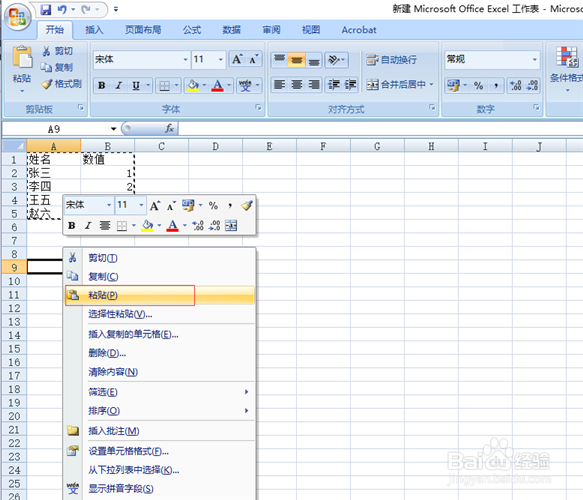Decrease indent in alignment group
Screen dimensions: 583x500
(x=334, y=85)
